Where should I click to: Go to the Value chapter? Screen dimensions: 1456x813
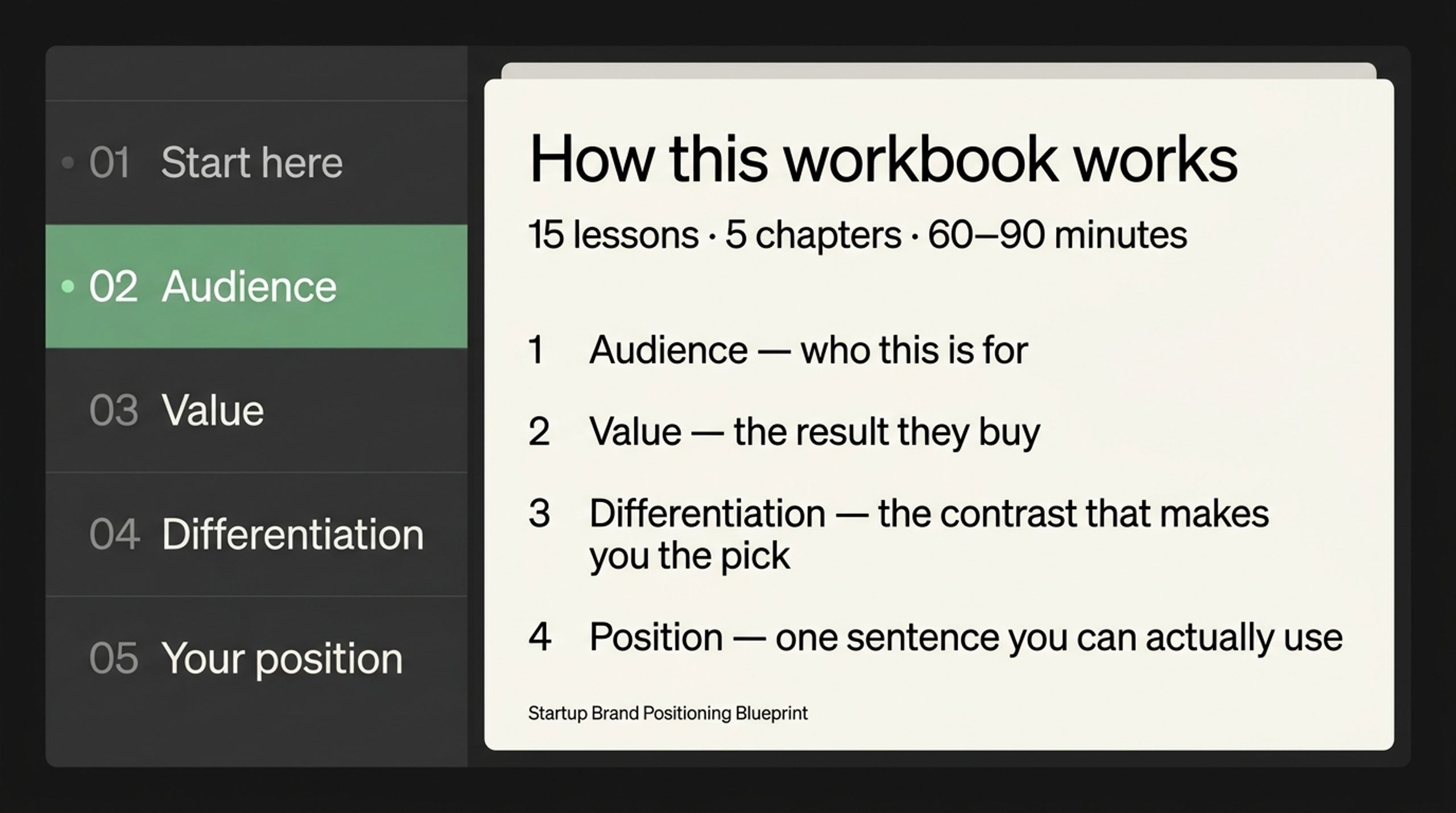pyautogui.click(x=257, y=410)
